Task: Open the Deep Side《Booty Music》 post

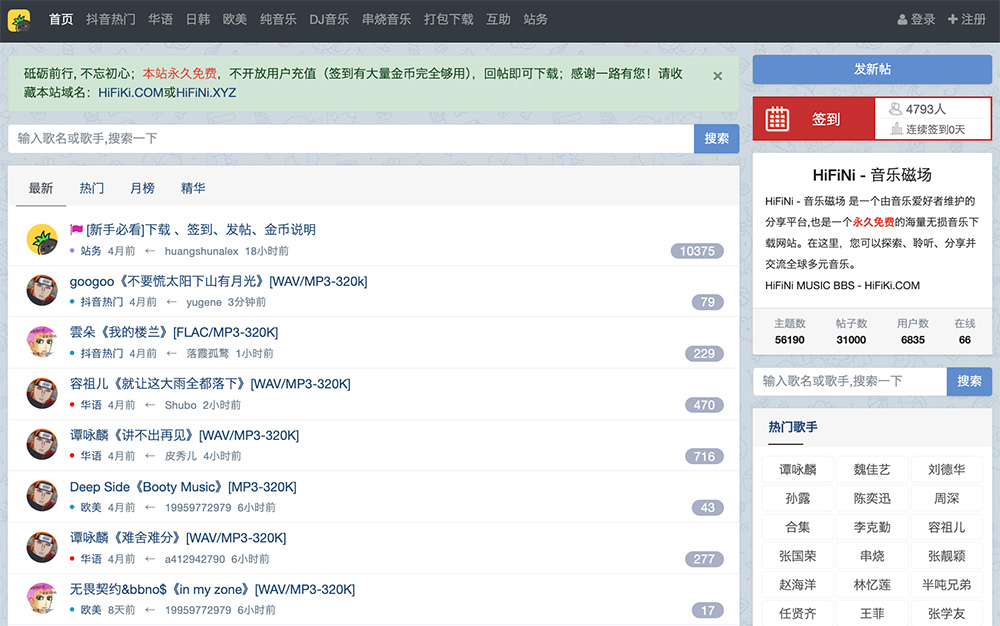Action: point(183,487)
